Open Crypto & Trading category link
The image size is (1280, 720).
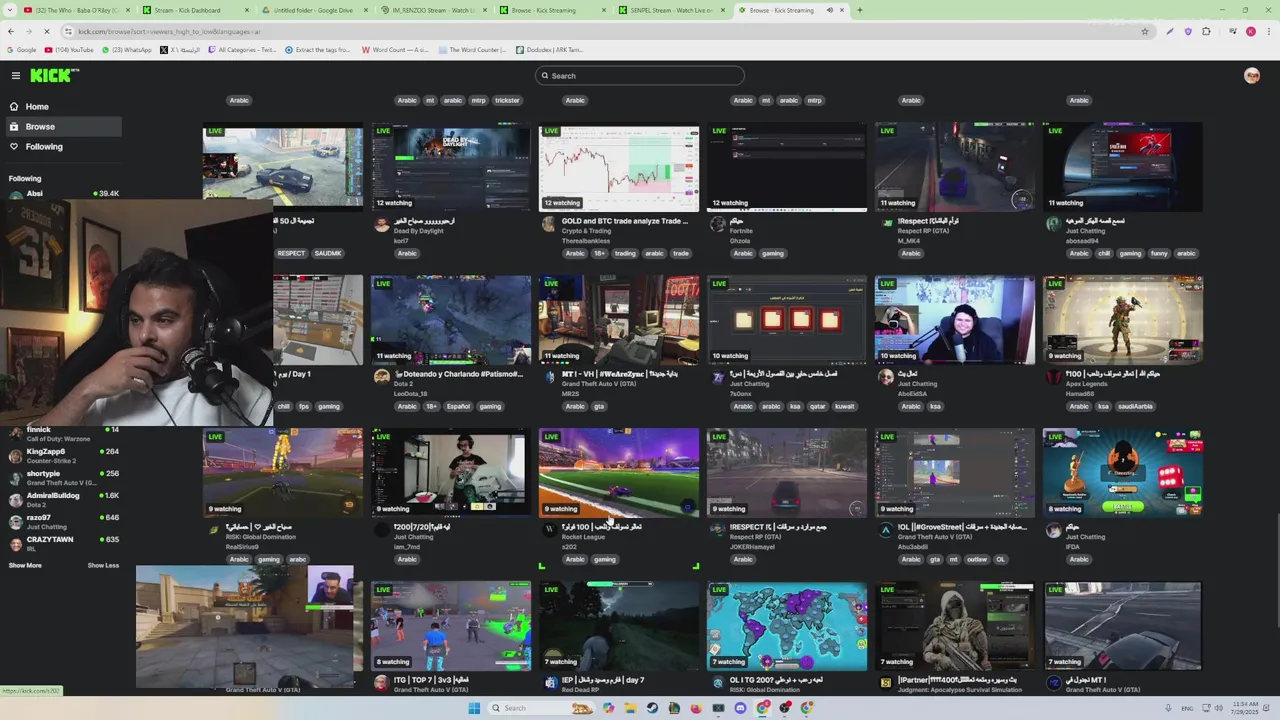tap(586, 231)
